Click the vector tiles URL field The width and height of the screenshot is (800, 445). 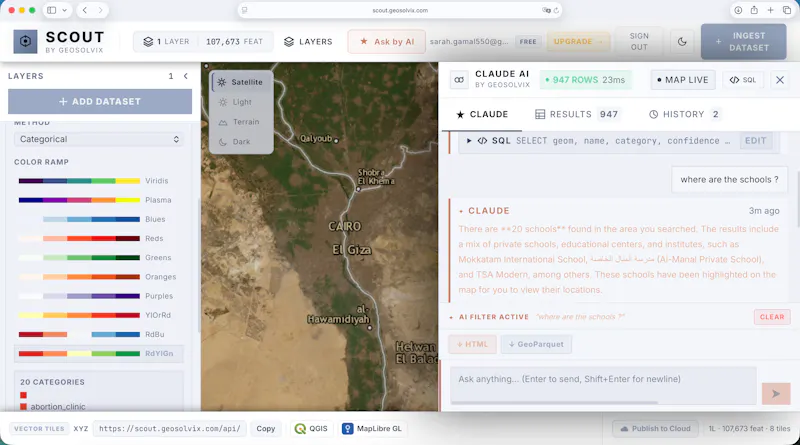point(170,429)
